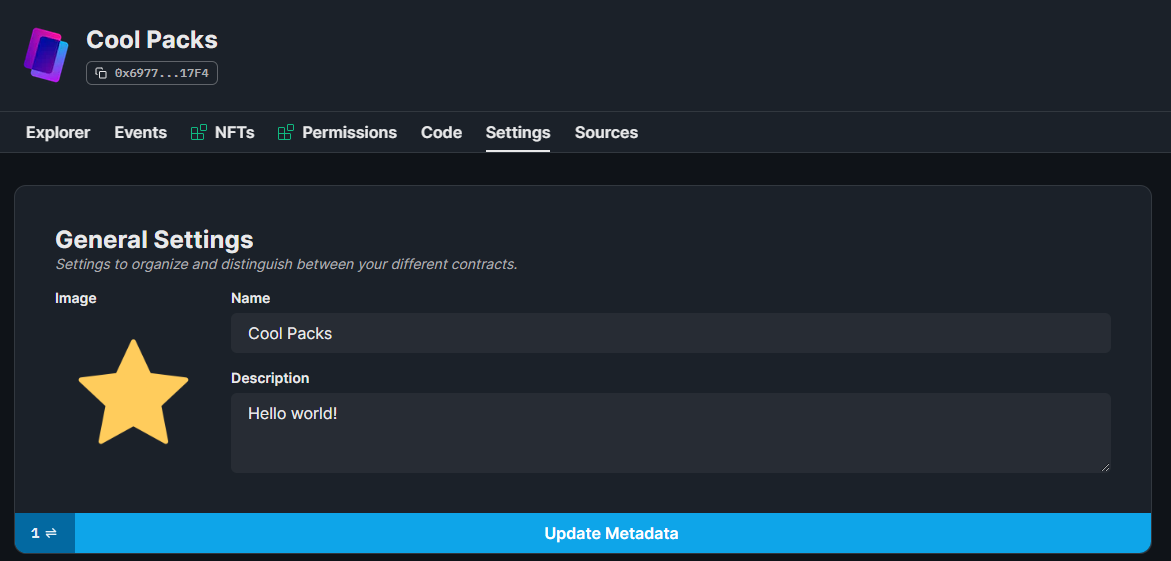
Task: Go to the NFTs tab
Action: (x=234, y=132)
